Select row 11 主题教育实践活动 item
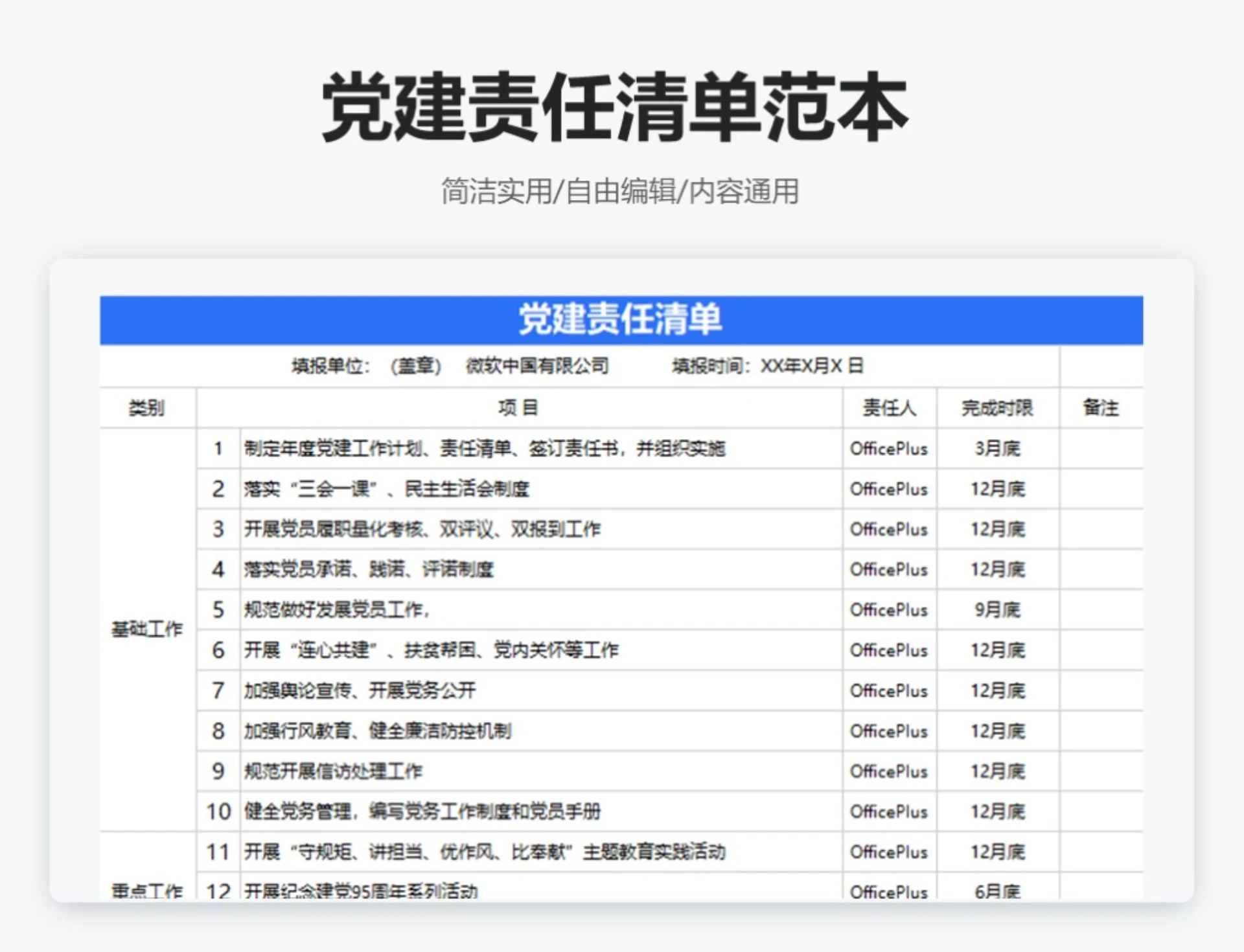The image size is (1244, 952). [x=485, y=852]
